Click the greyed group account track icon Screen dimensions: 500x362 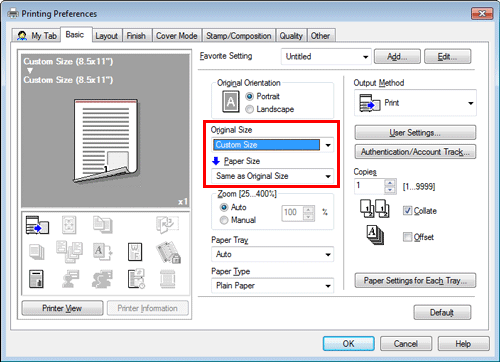(x=102, y=279)
